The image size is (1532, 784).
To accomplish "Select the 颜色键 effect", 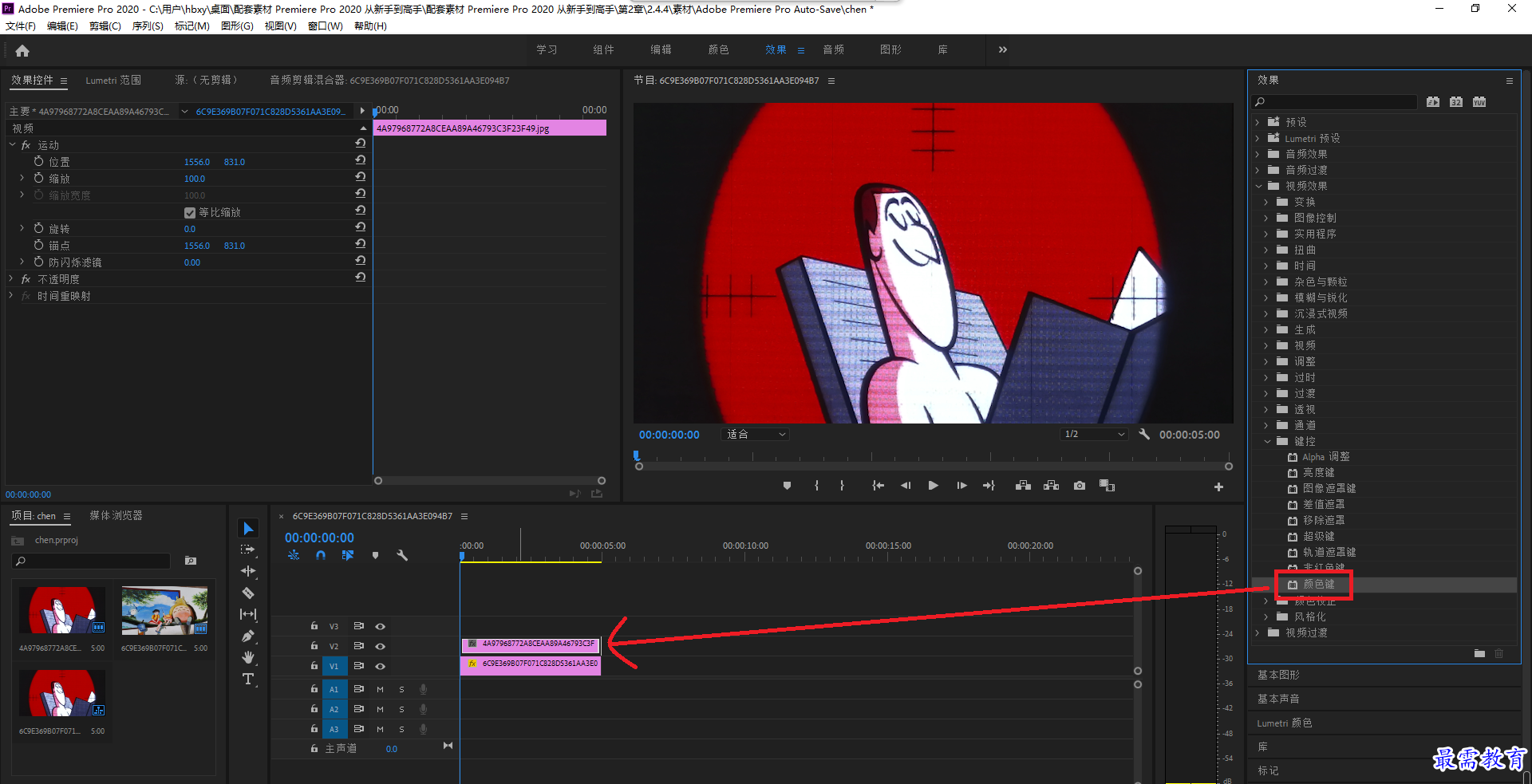I will point(1319,585).
